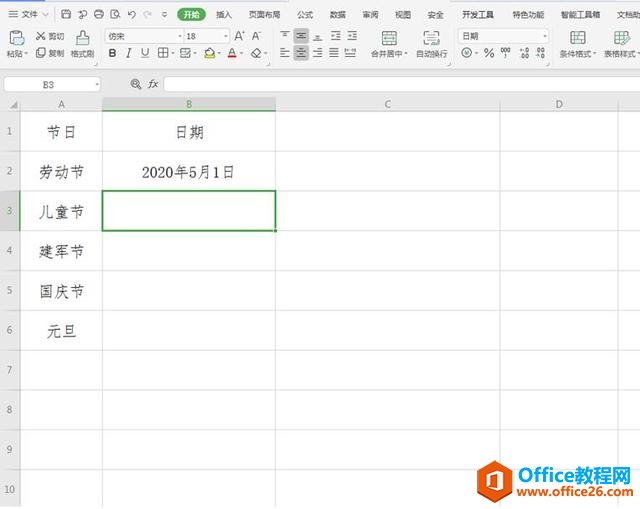
Task: Toggle Underline formatting
Action: pos(144,53)
